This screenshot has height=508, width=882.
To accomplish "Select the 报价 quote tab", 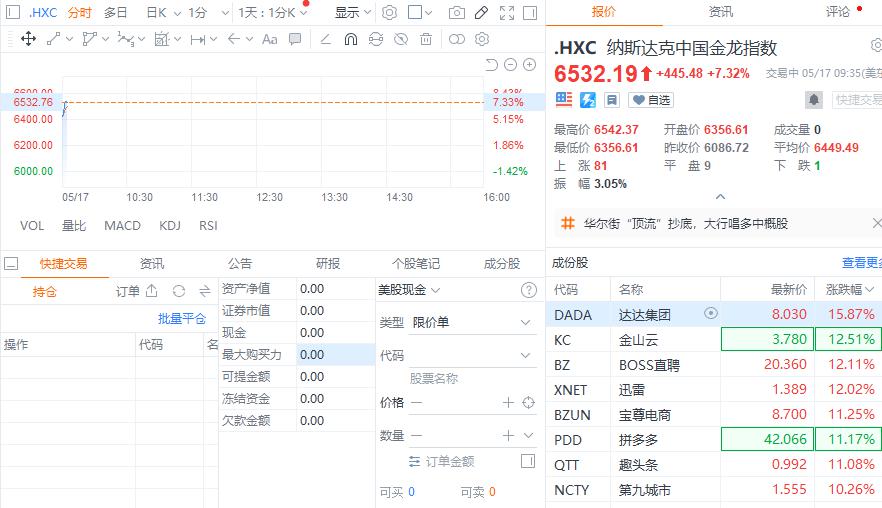I will (604, 12).
